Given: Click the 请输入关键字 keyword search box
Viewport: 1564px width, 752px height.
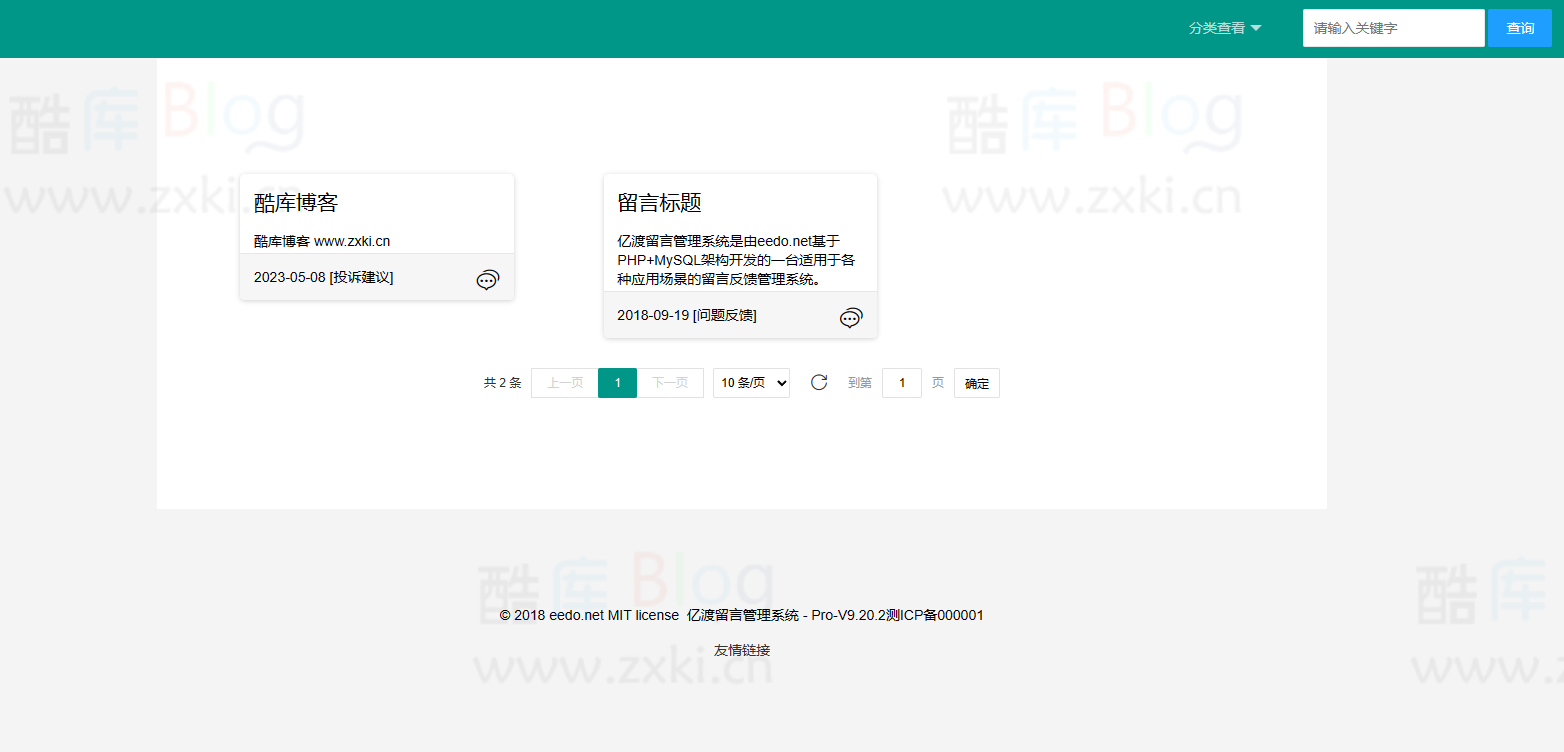Looking at the screenshot, I should coord(1393,28).
